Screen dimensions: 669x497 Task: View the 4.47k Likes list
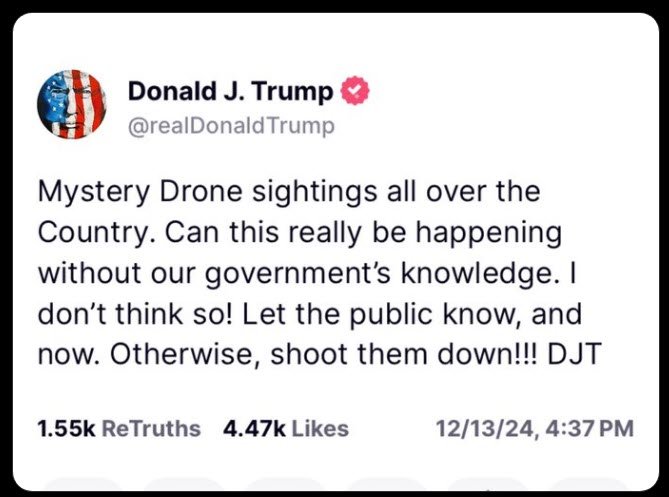pos(286,429)
